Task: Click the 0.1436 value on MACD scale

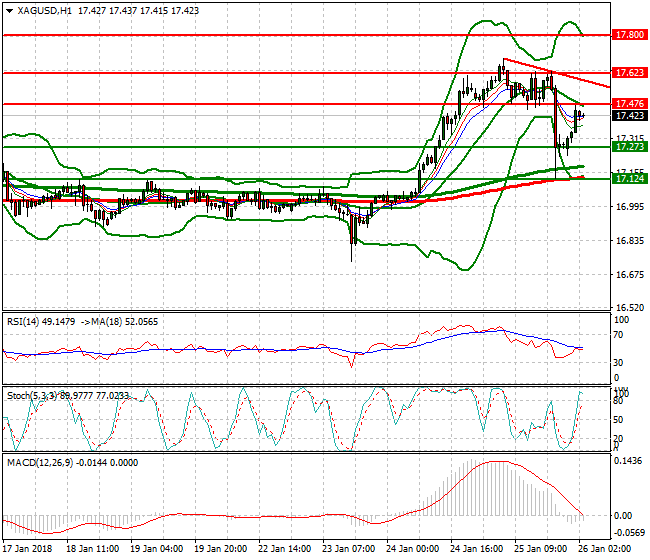Action: [x=626, y=462]
